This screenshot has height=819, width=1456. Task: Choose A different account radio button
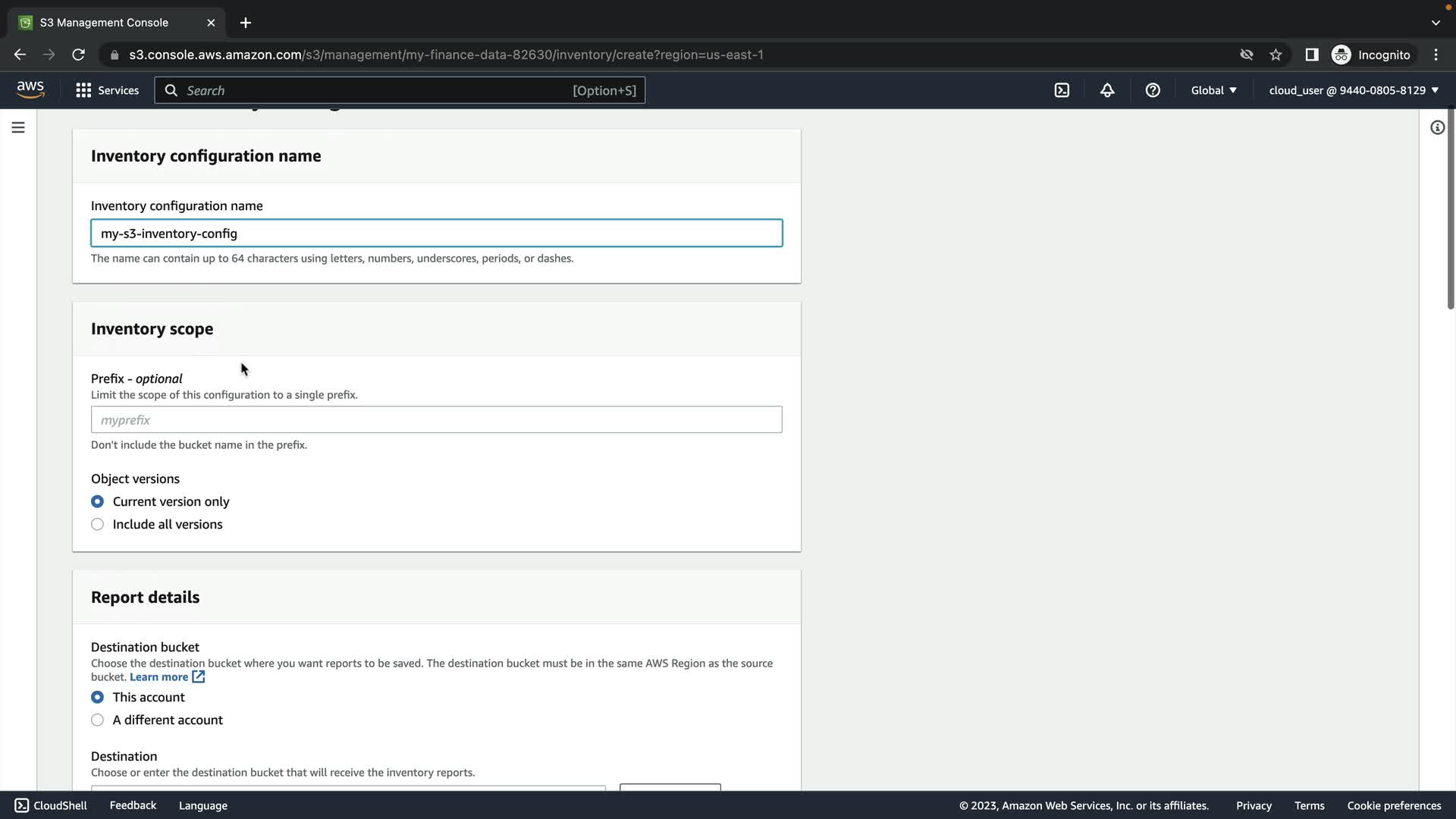98,720
